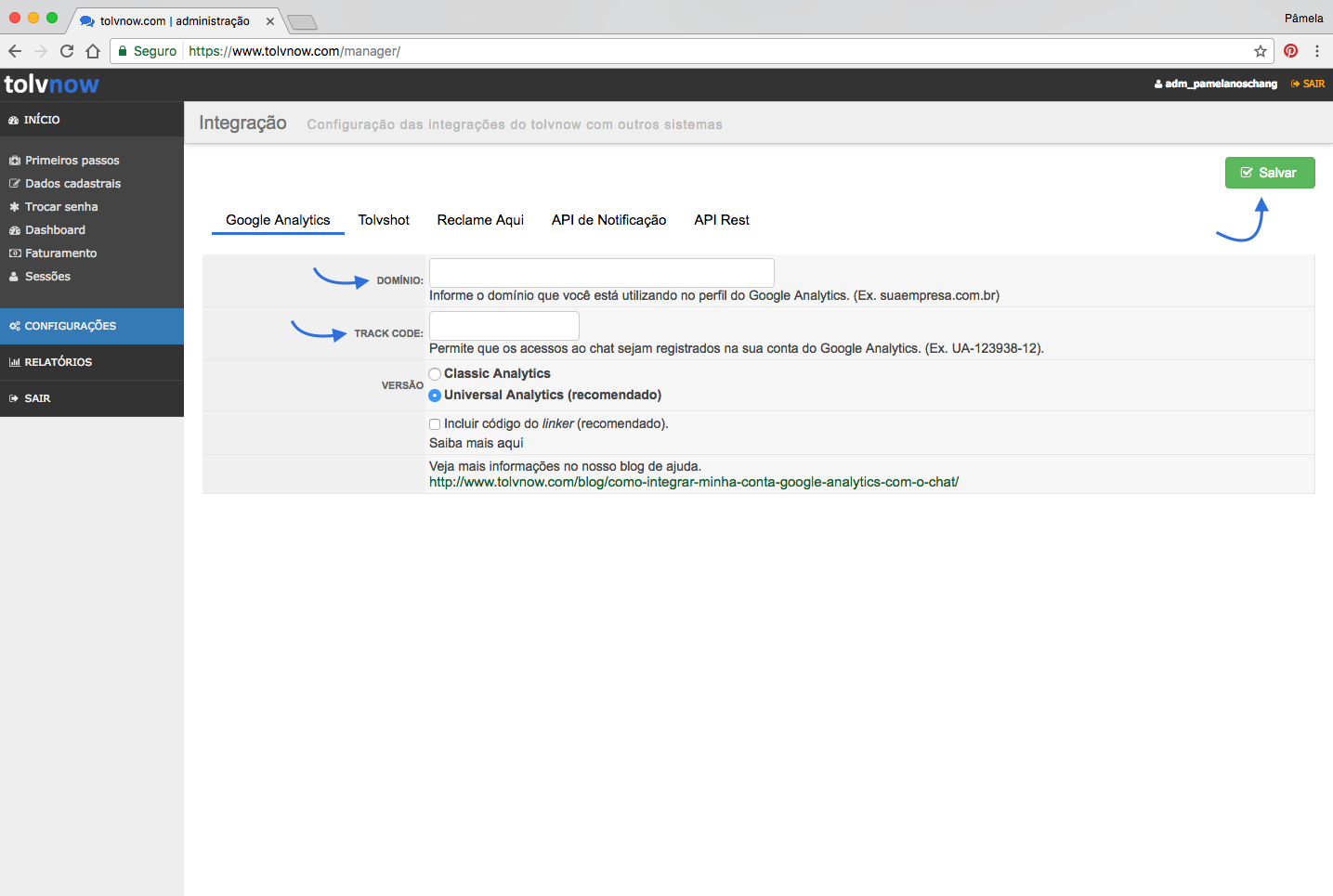Open Dashboard sidebar item
Screen dimensions: 1333x896
[x=47, y=230]
